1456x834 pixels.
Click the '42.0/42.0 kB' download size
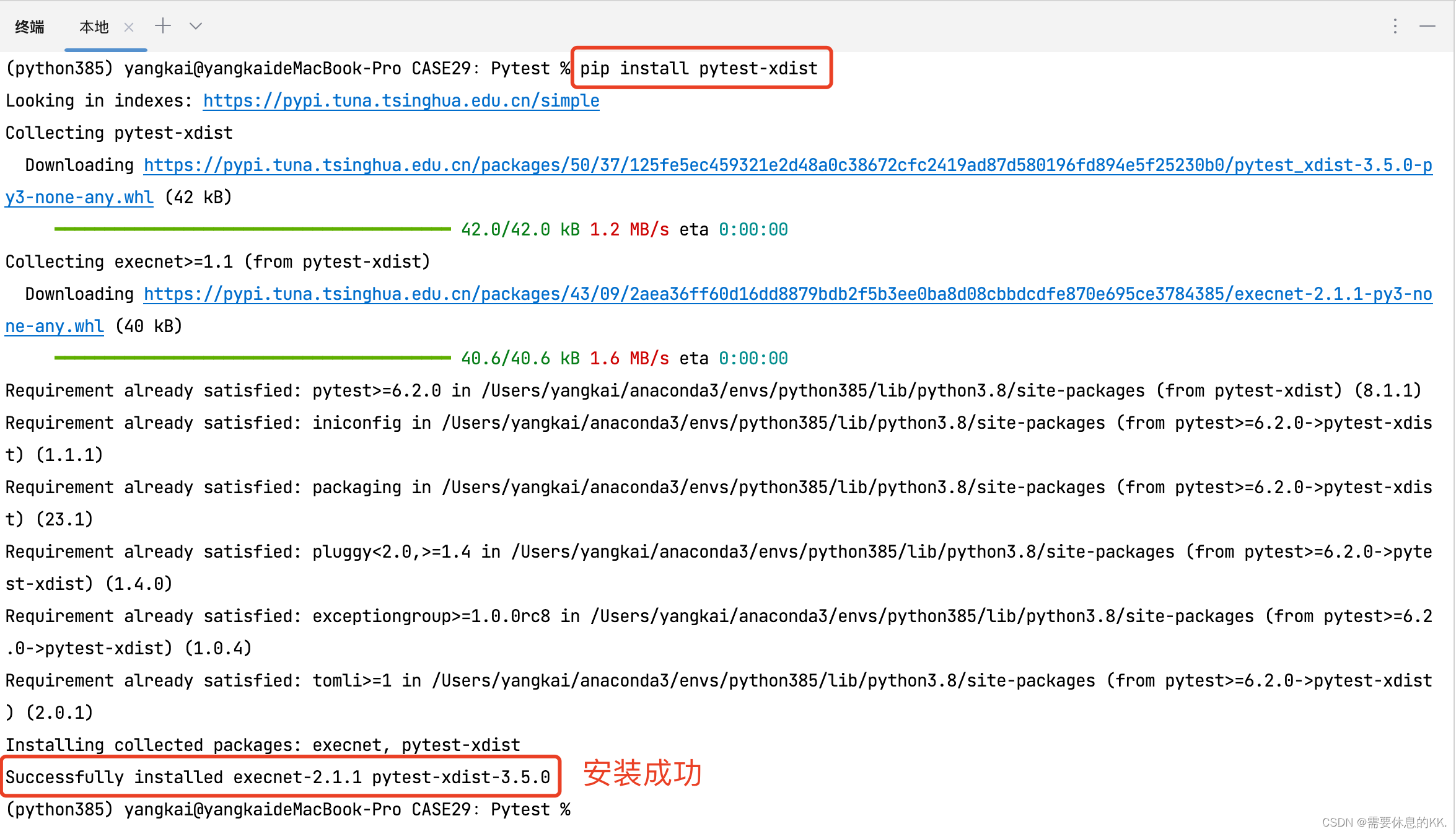click(x=520, y=229)
